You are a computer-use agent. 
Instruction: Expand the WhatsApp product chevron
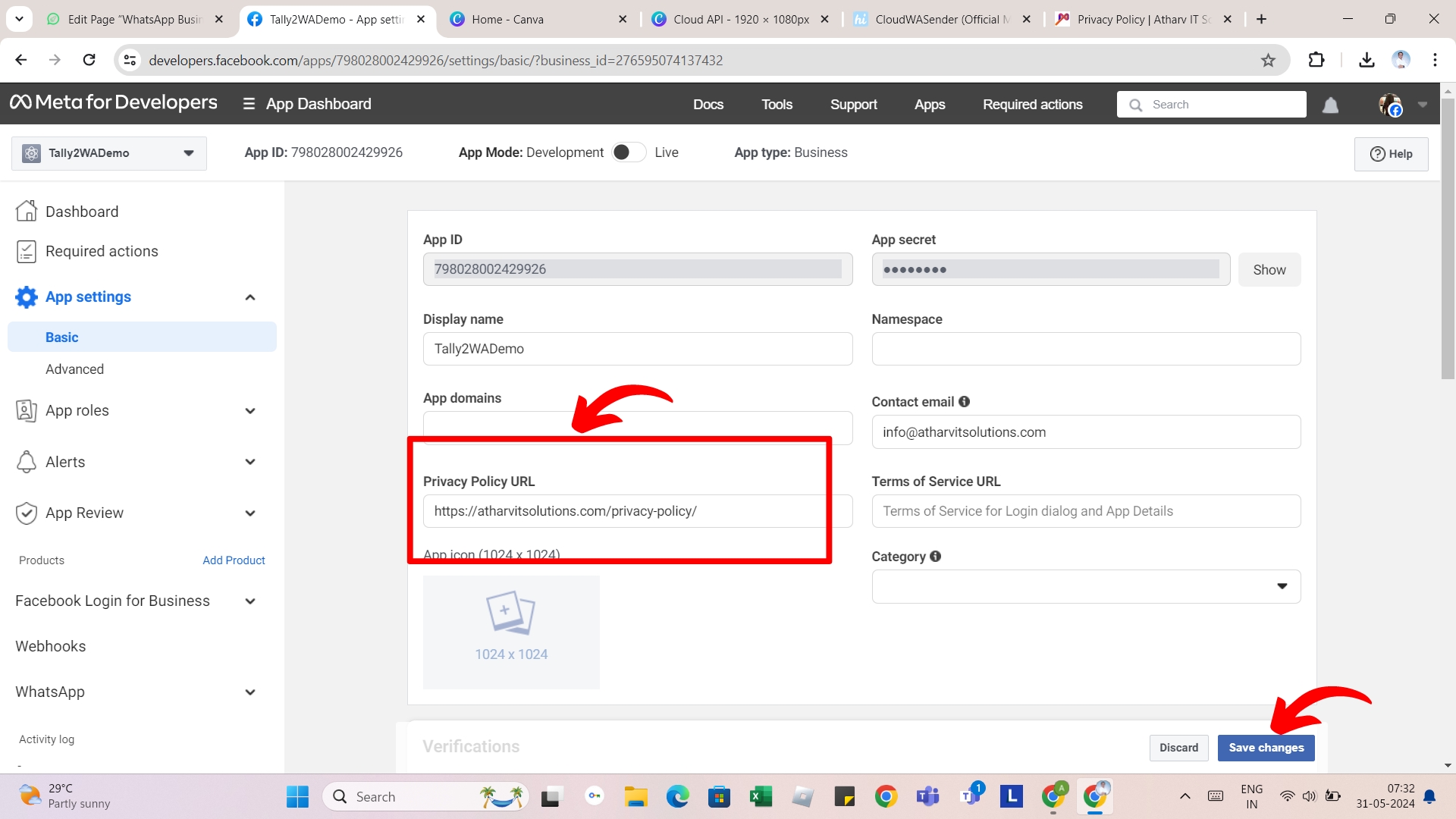(250, 692)
